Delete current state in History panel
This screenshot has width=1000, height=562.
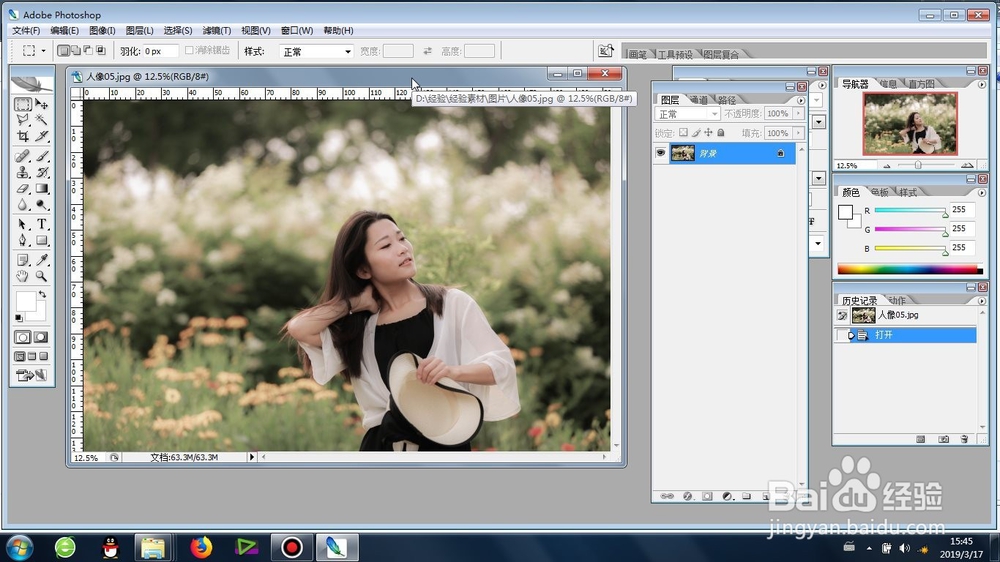(x=964, y=439)
